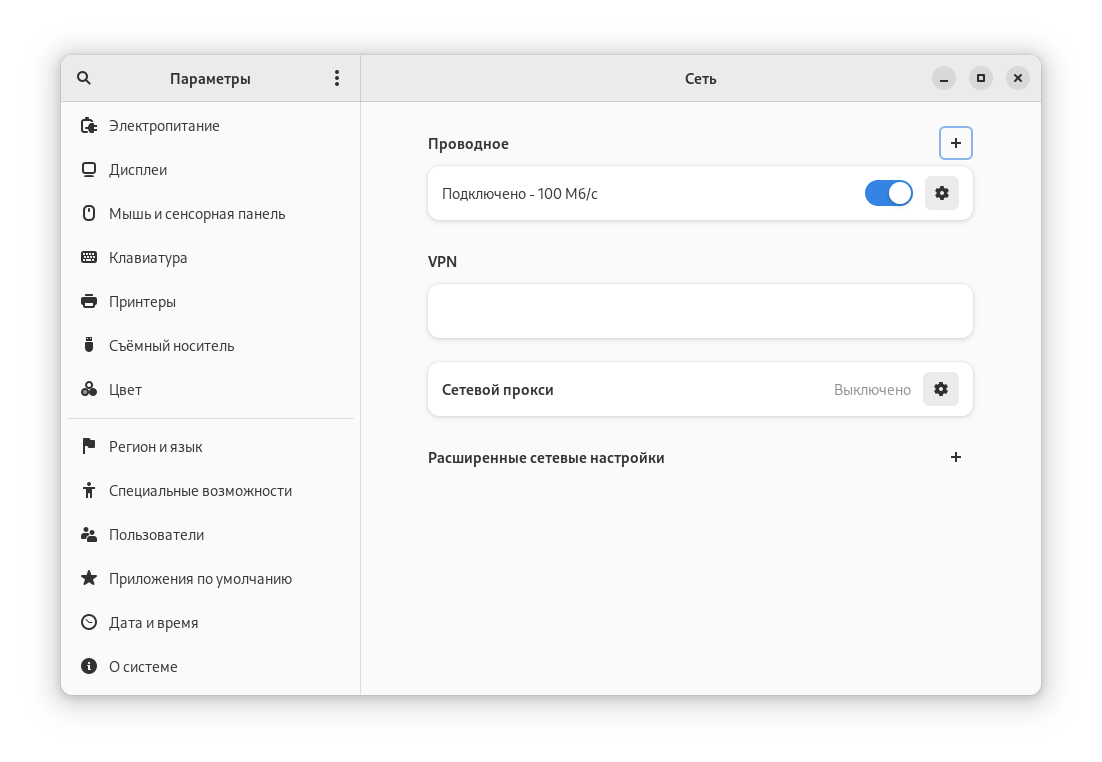The width and height of the screenshot is (1102, 762).
Task: Open the network proxy gear settings
Action: (941, 389)
